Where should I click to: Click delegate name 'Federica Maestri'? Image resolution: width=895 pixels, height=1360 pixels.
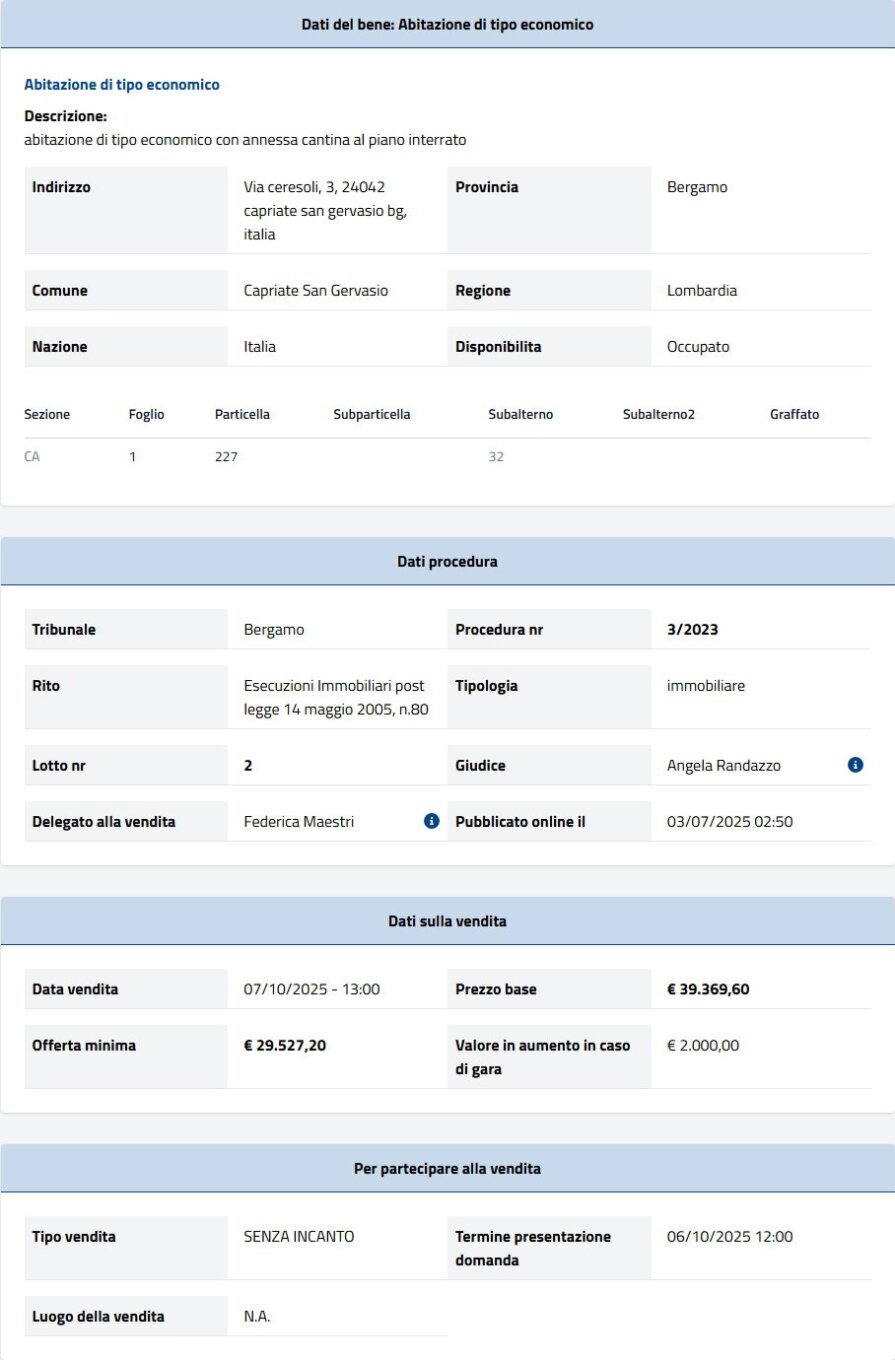(x=299, y=822)
